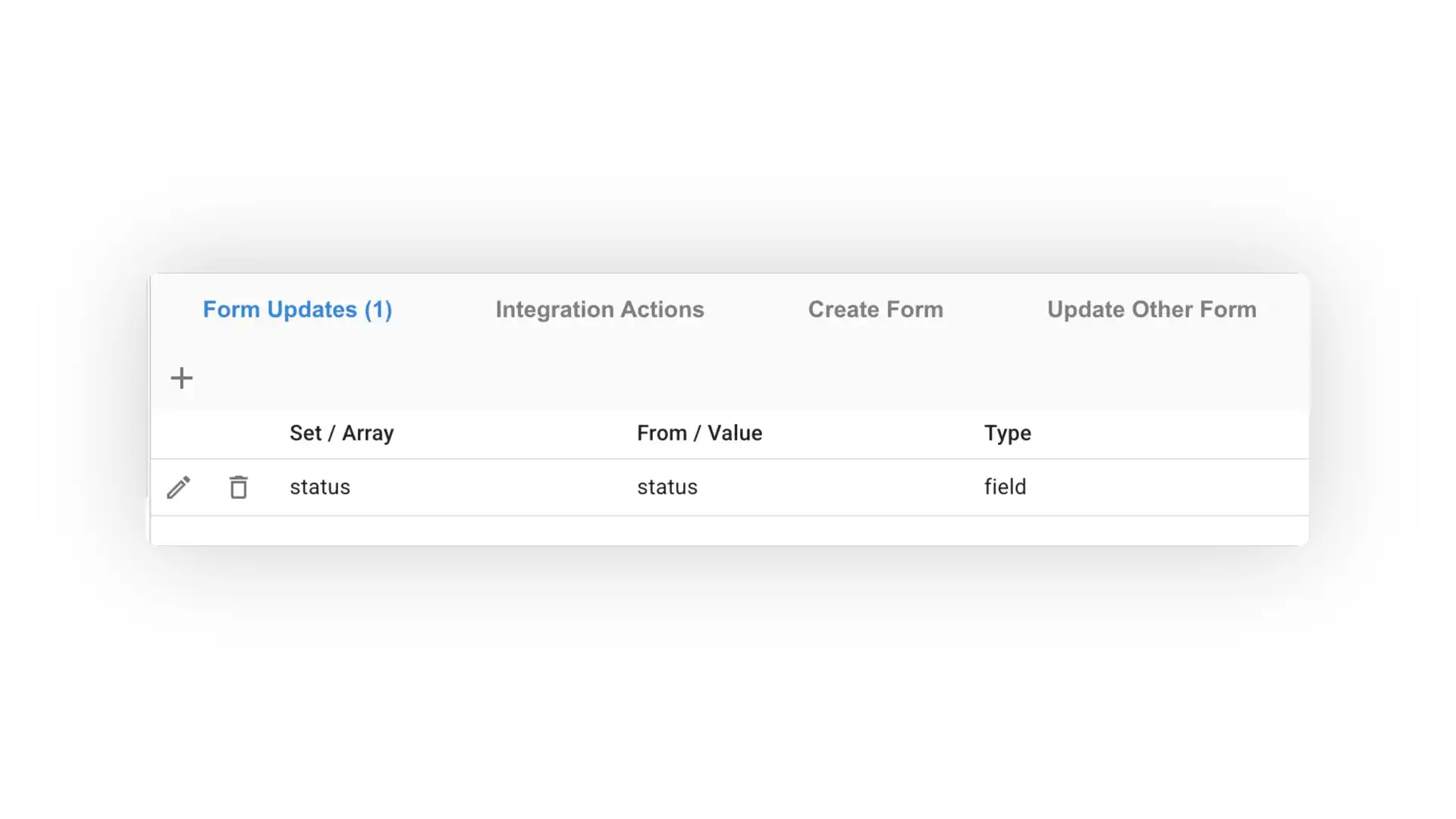Click the From / Value column header
The height and width of the screenshot is (819, 1456).
(699, 433)
